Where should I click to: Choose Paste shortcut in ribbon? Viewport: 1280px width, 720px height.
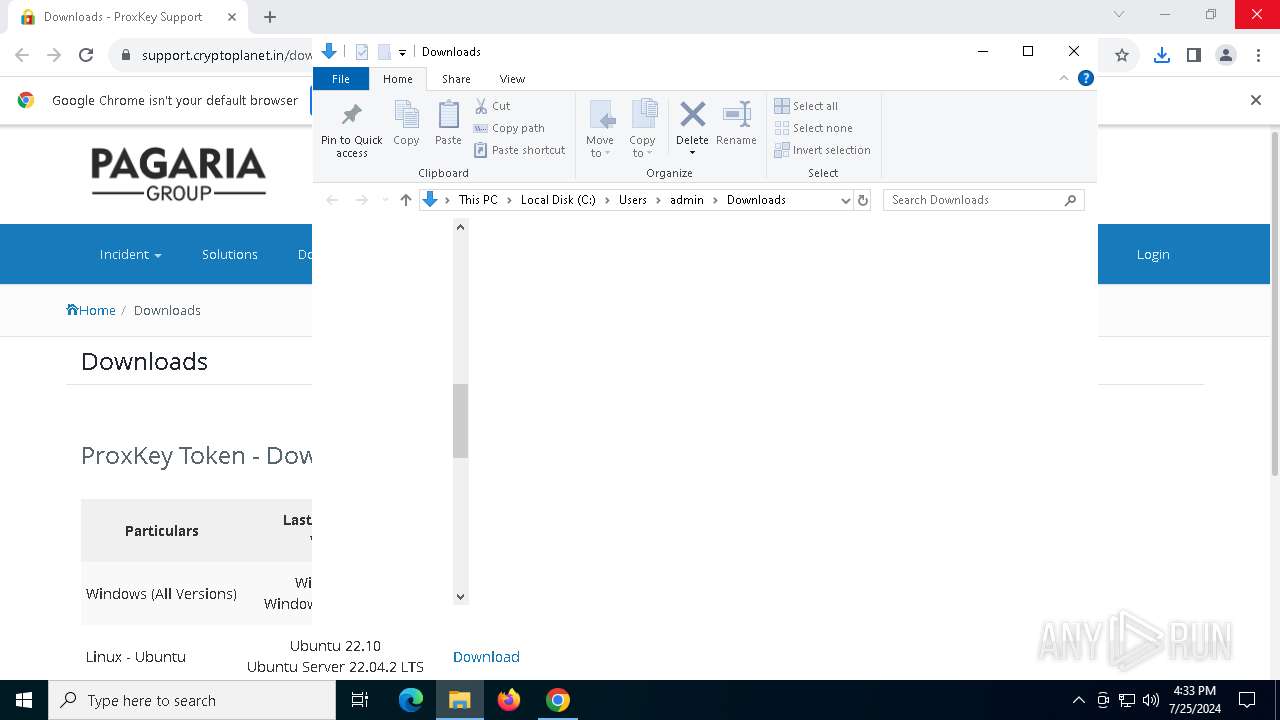(x=520, y=150)
